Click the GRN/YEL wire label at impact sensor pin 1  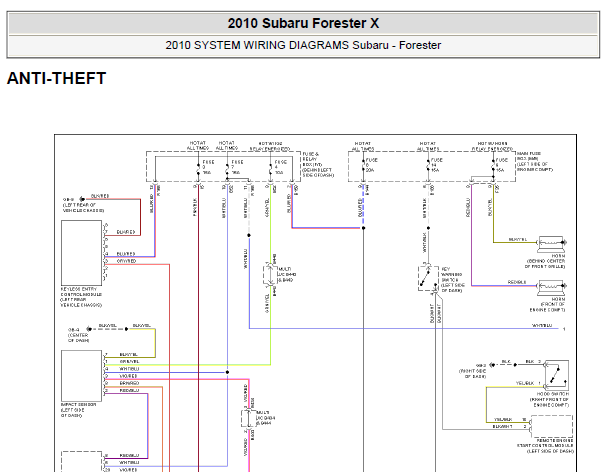[129, 361]
